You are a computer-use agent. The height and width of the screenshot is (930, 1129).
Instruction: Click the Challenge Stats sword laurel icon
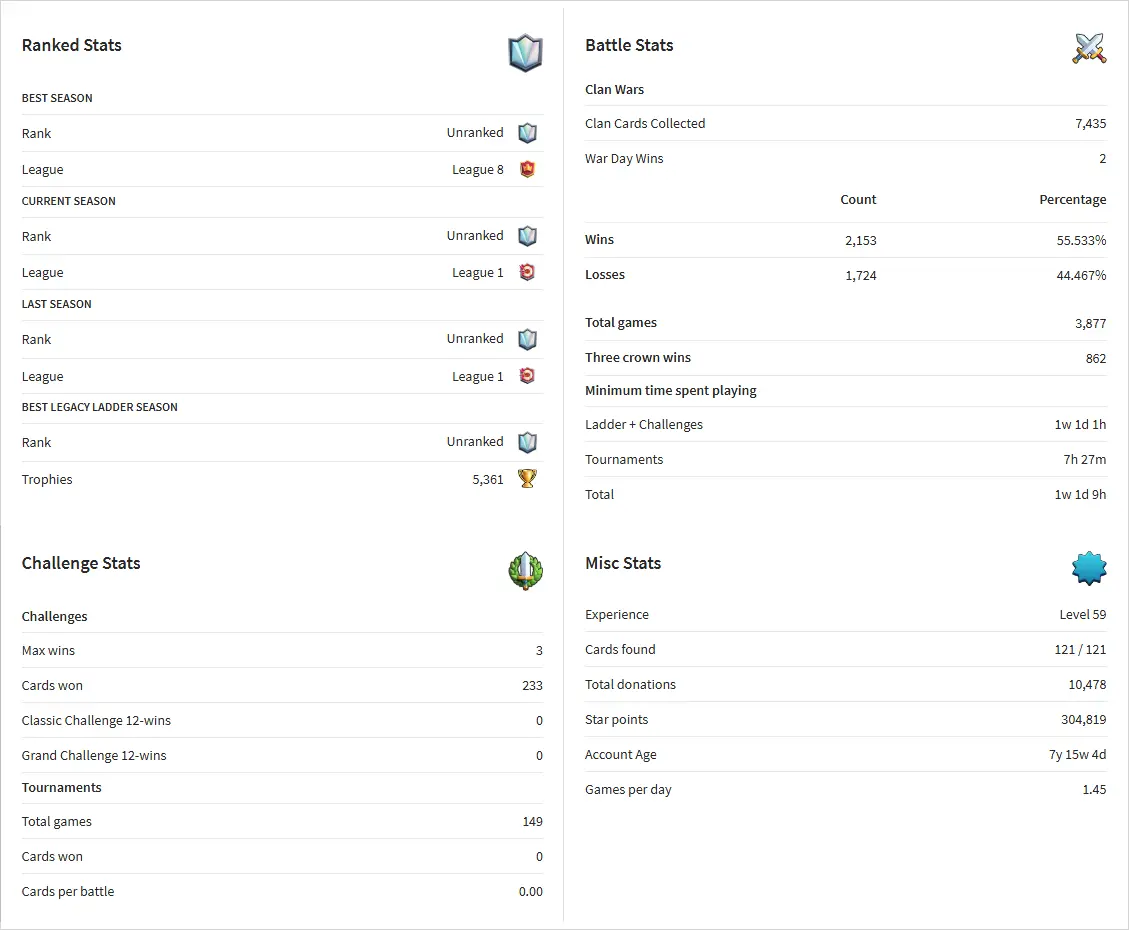[525, 571]
